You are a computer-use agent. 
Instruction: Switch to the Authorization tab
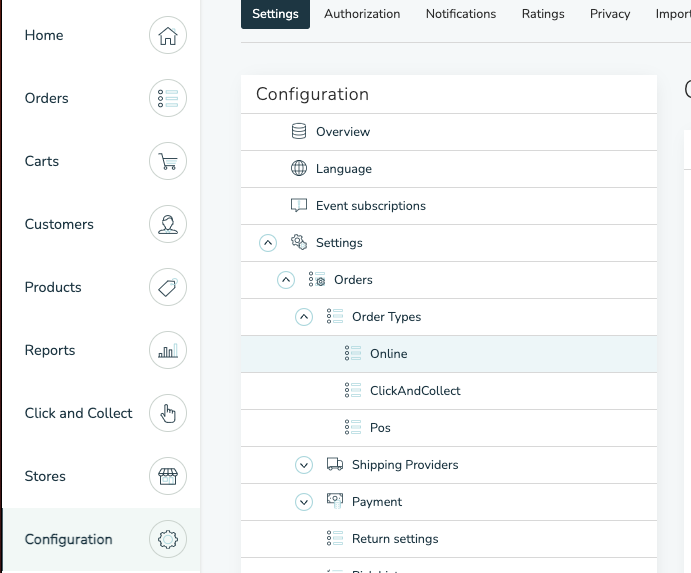[362, 14]
